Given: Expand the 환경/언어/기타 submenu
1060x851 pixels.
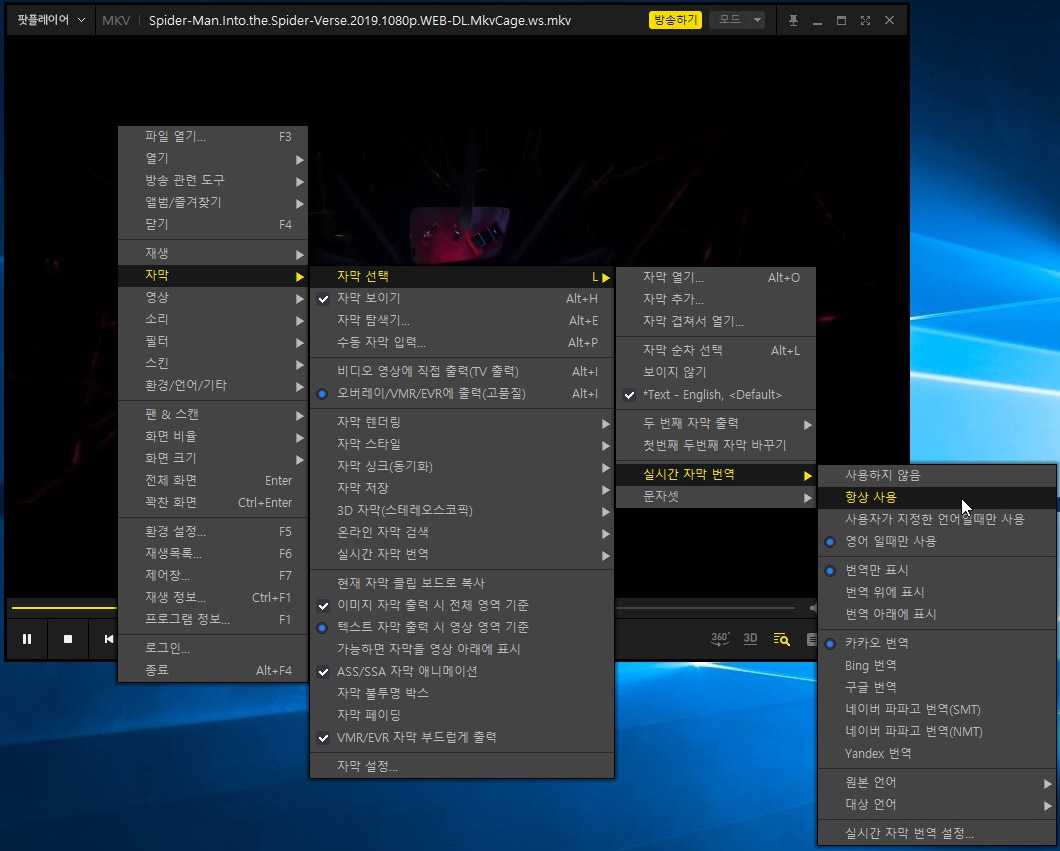Looking at the screenshot, I should pyautogui.click(x=213, y=385).
